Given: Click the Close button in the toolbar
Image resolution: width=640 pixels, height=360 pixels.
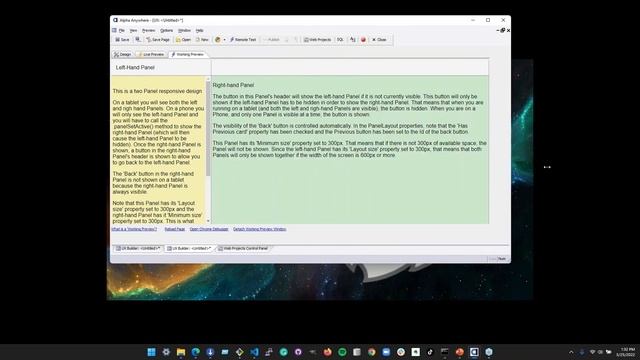Looking at the screenshot, I should point(379,40).
